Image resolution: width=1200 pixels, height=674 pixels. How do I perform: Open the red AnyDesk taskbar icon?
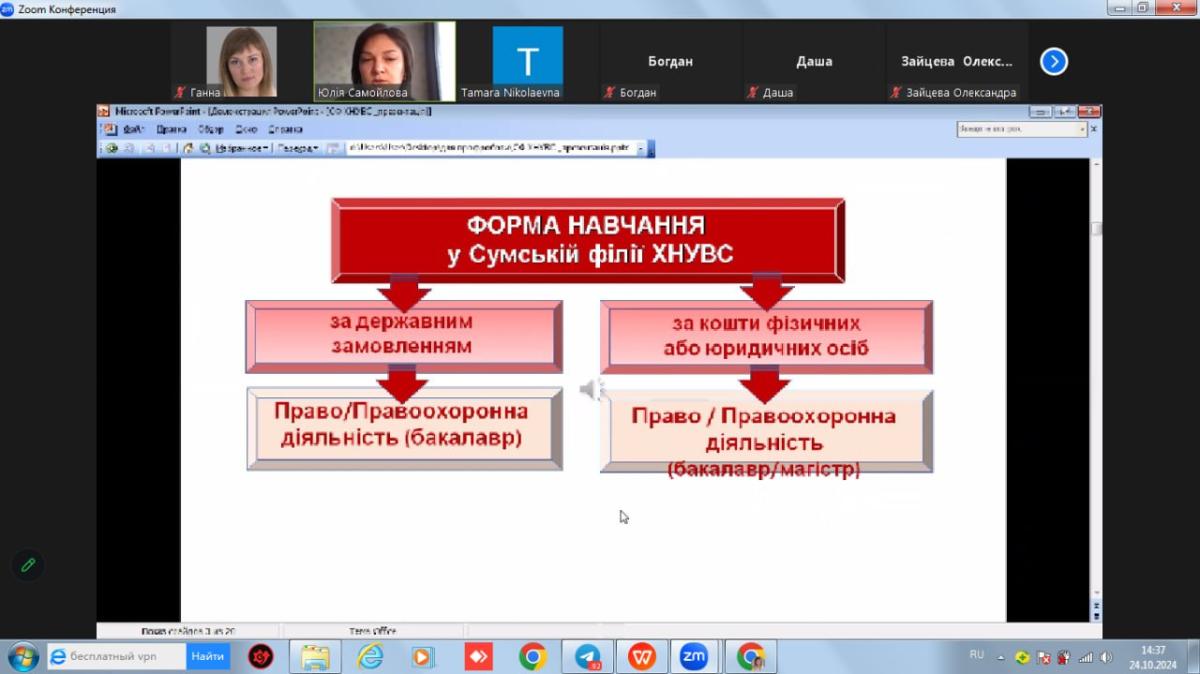[478, 657]
